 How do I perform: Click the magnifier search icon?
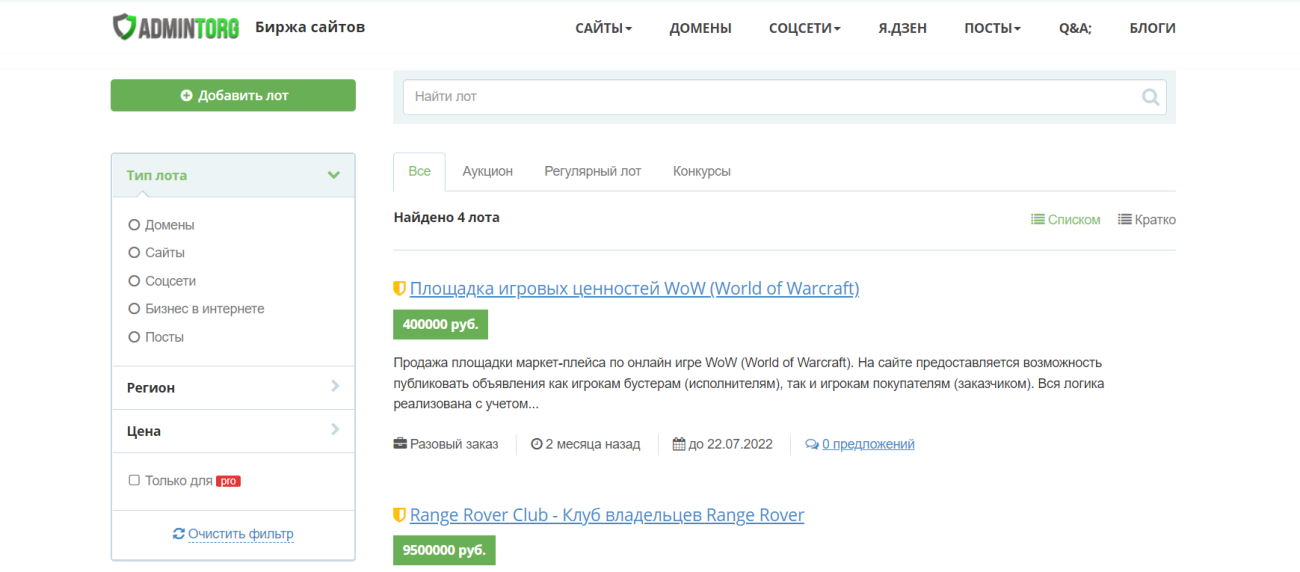pyautogui.click(x=1150, y=97)
